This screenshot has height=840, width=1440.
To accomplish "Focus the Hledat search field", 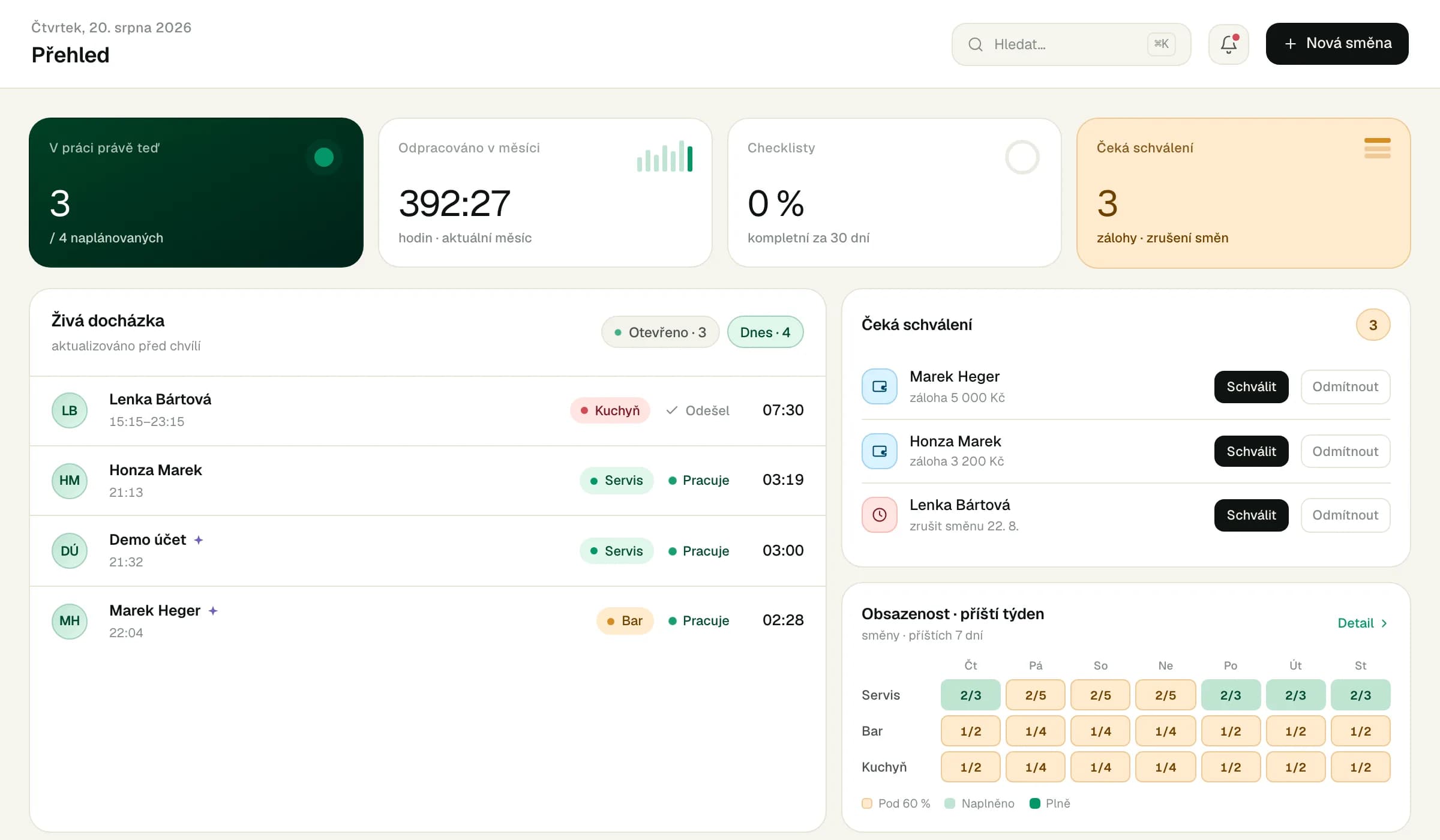I will pyautogui.click(x=1071, y=44).
